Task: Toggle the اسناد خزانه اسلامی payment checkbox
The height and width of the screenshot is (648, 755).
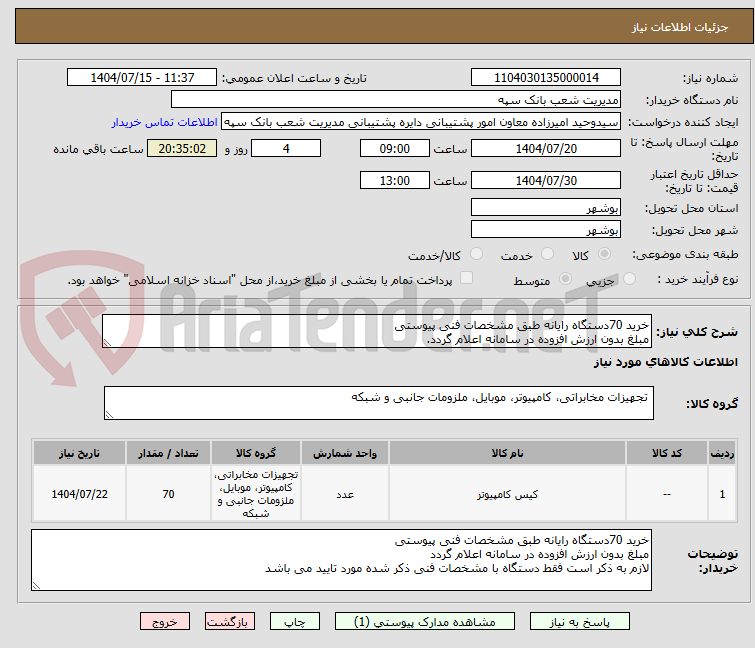Action: click(466, 278)
